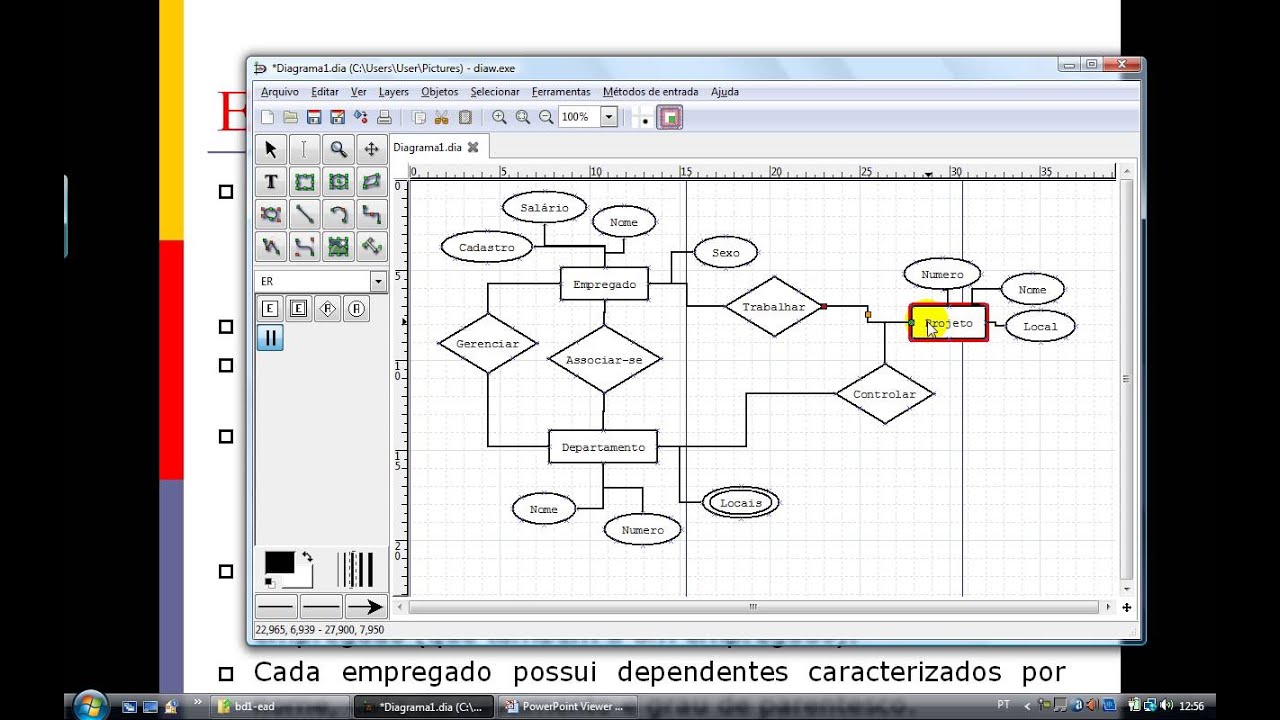This screenshot has height=720, width=1280.
Task: Click the Paste clipboard icon
Action: coord(465,117)
